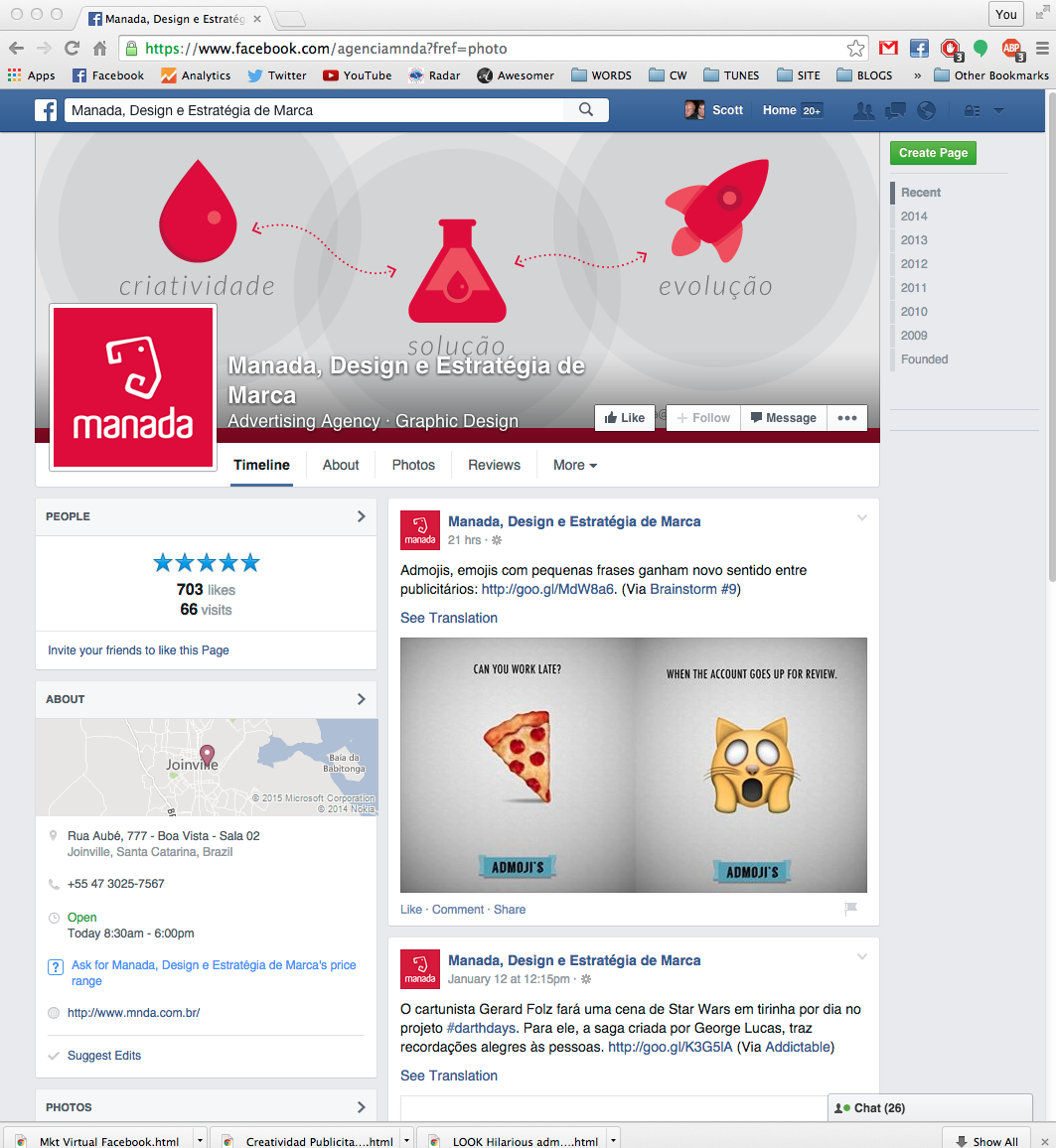Open notifications globe icon

927,110
